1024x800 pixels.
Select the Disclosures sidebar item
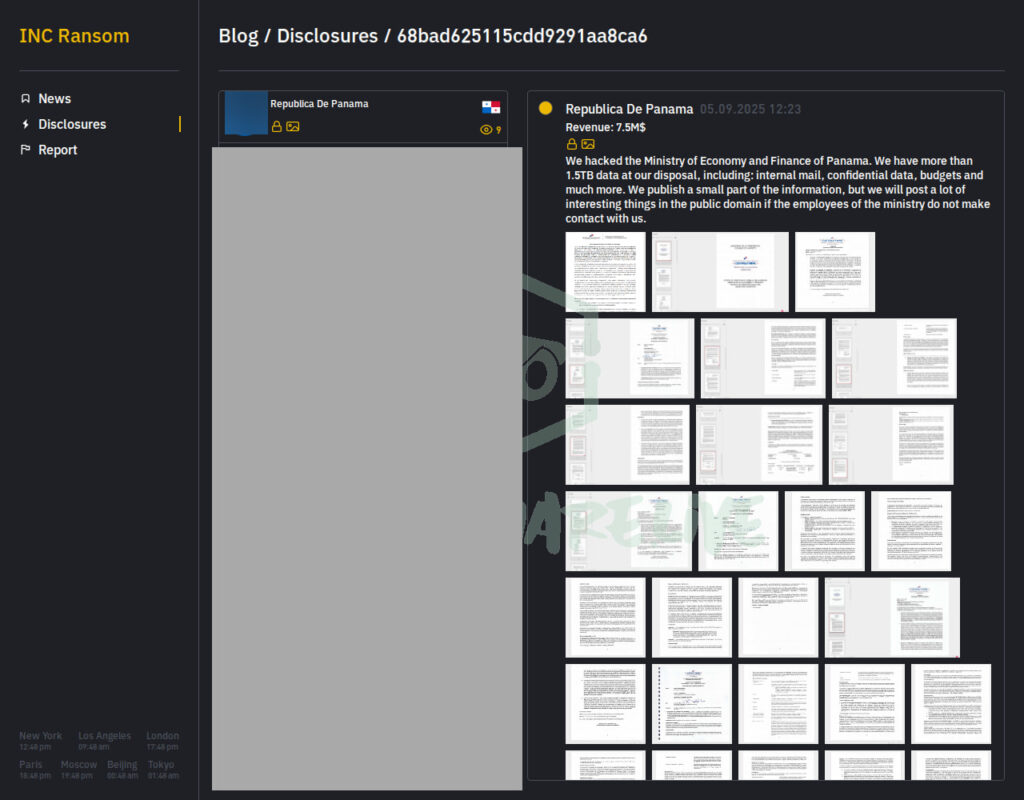coord(72,124)
